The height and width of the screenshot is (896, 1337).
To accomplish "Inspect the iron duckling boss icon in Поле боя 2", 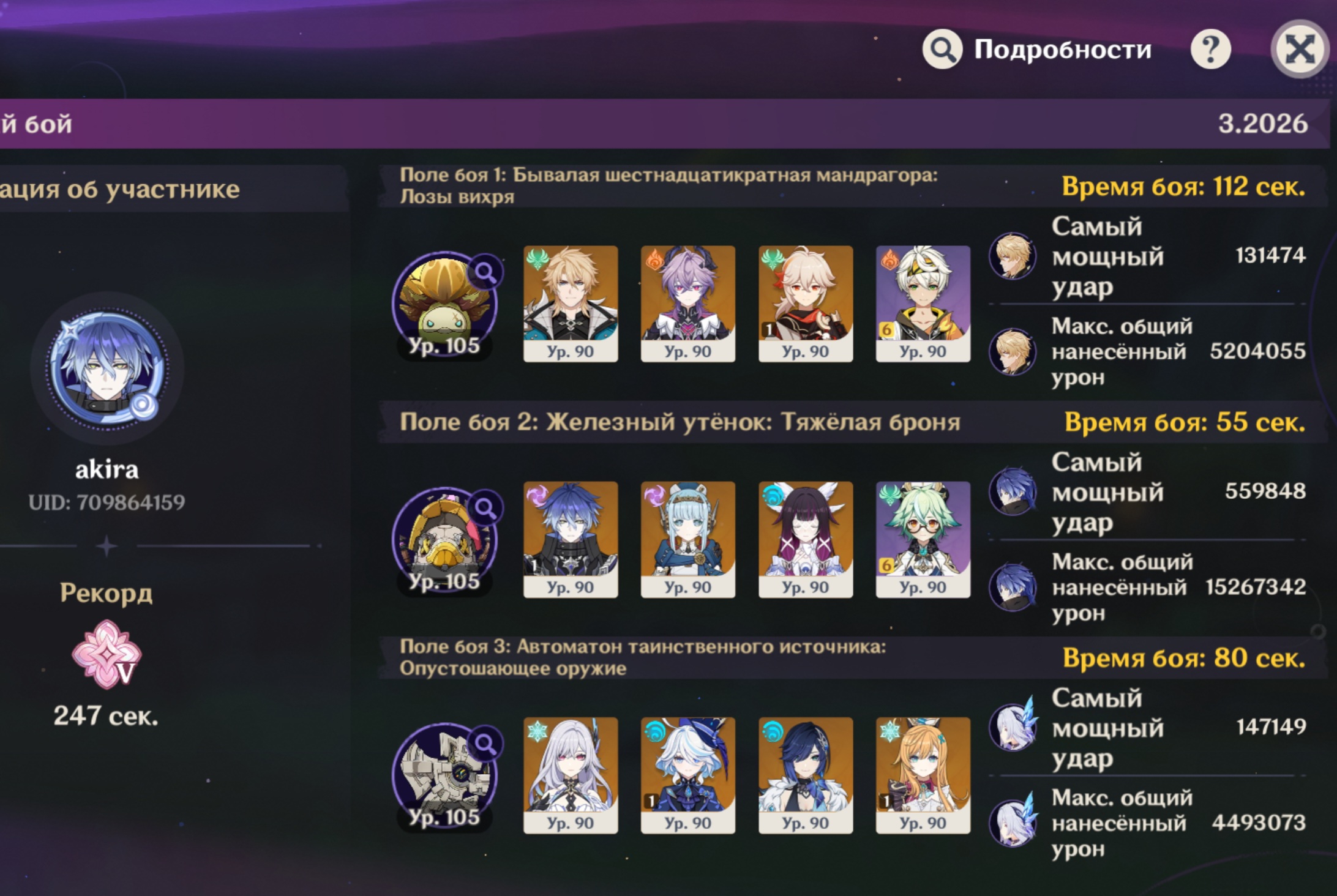I will [445, 540].
